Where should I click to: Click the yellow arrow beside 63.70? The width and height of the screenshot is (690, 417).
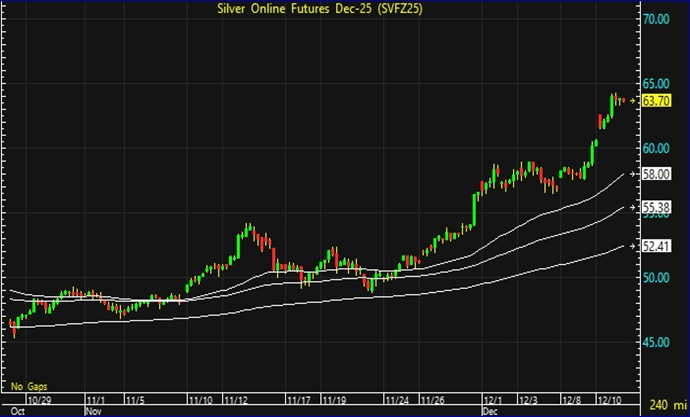634,101
